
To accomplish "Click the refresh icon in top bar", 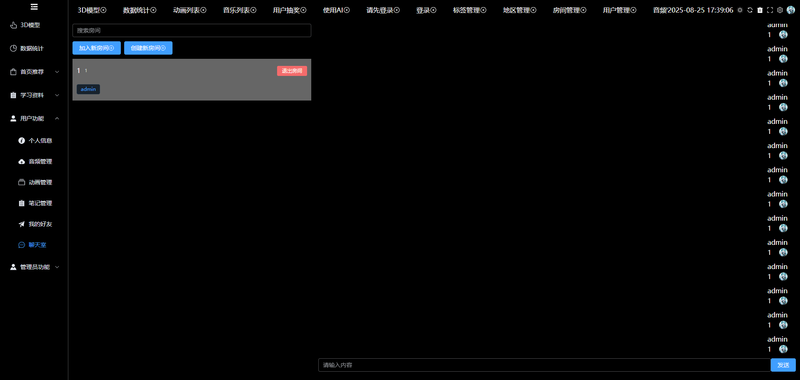I will (x=749, y=10).
